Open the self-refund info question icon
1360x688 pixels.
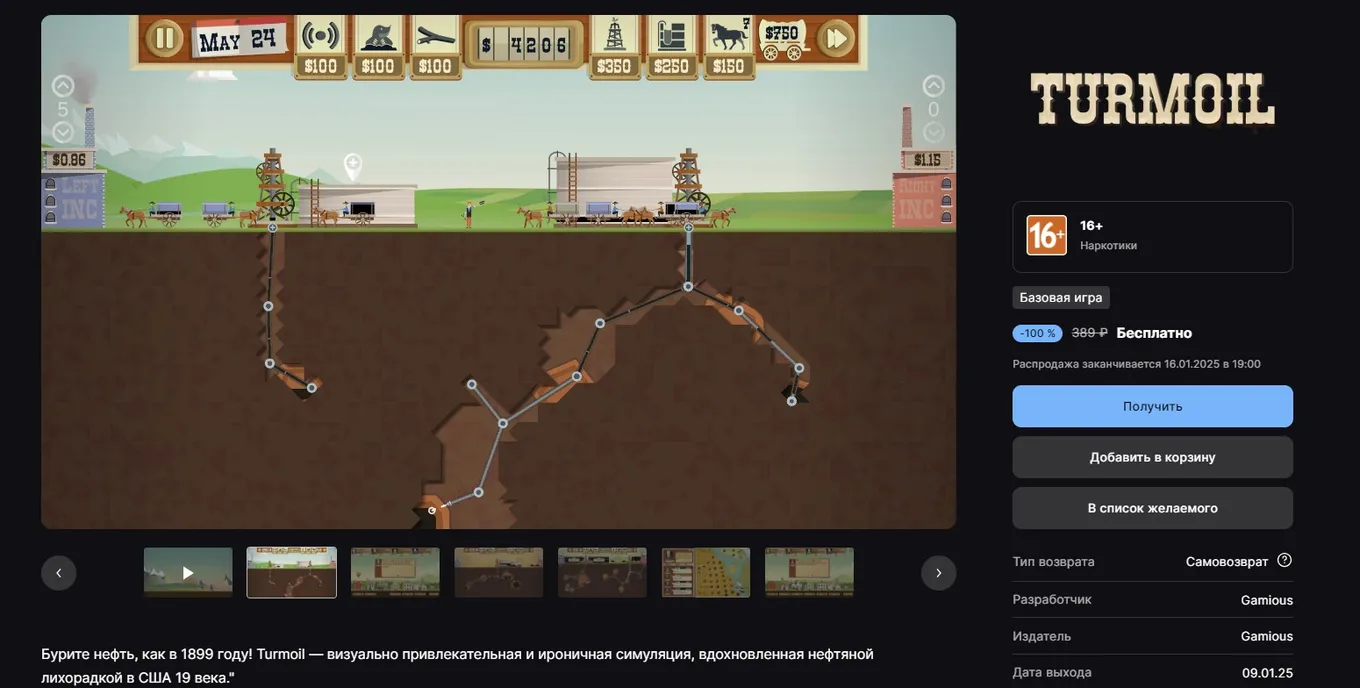[x=1285, y=560]
